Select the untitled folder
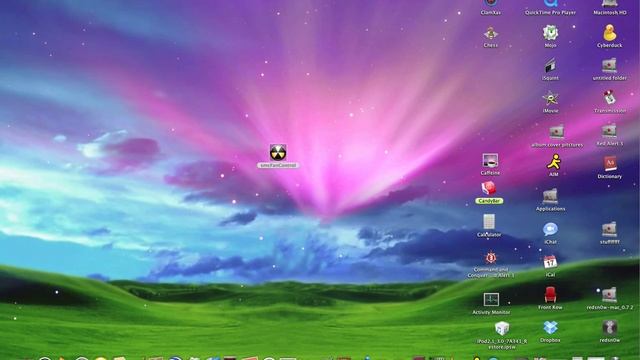 point(609,65)
